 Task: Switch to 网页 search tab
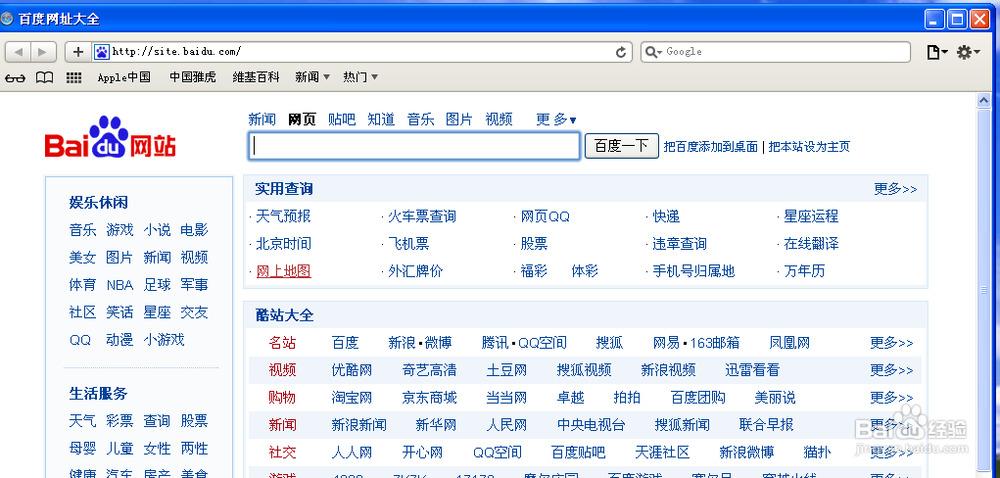(302, 119)
